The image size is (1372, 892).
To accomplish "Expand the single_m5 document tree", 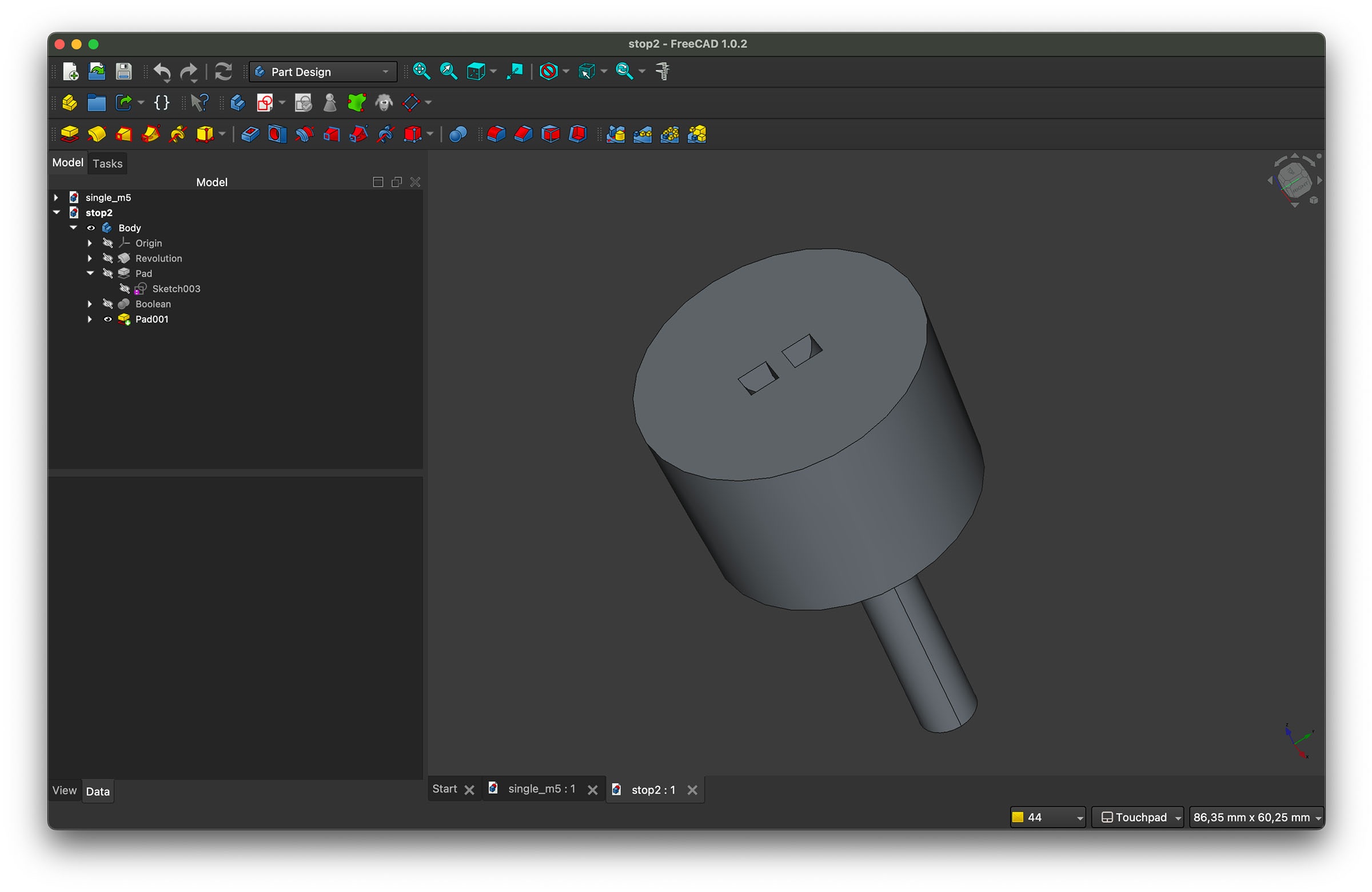I will (x=57, y=198).
